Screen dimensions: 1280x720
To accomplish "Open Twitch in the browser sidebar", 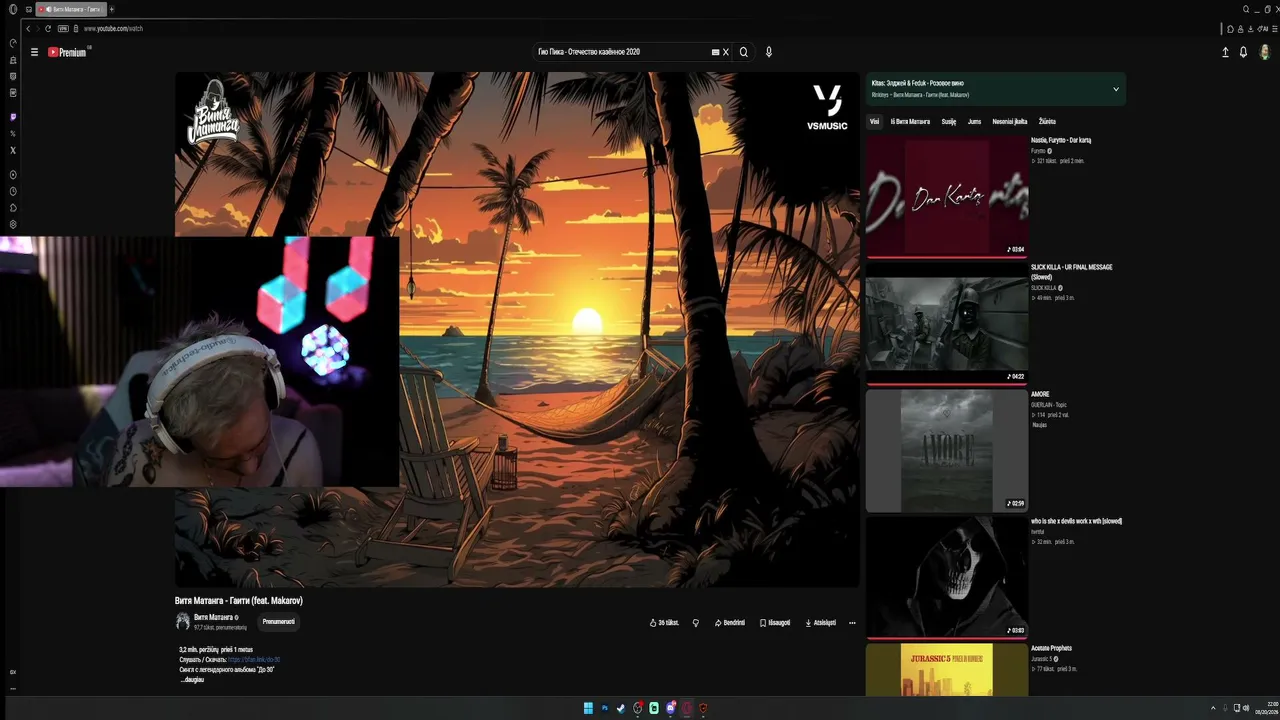I will click(x=13, y=117).
